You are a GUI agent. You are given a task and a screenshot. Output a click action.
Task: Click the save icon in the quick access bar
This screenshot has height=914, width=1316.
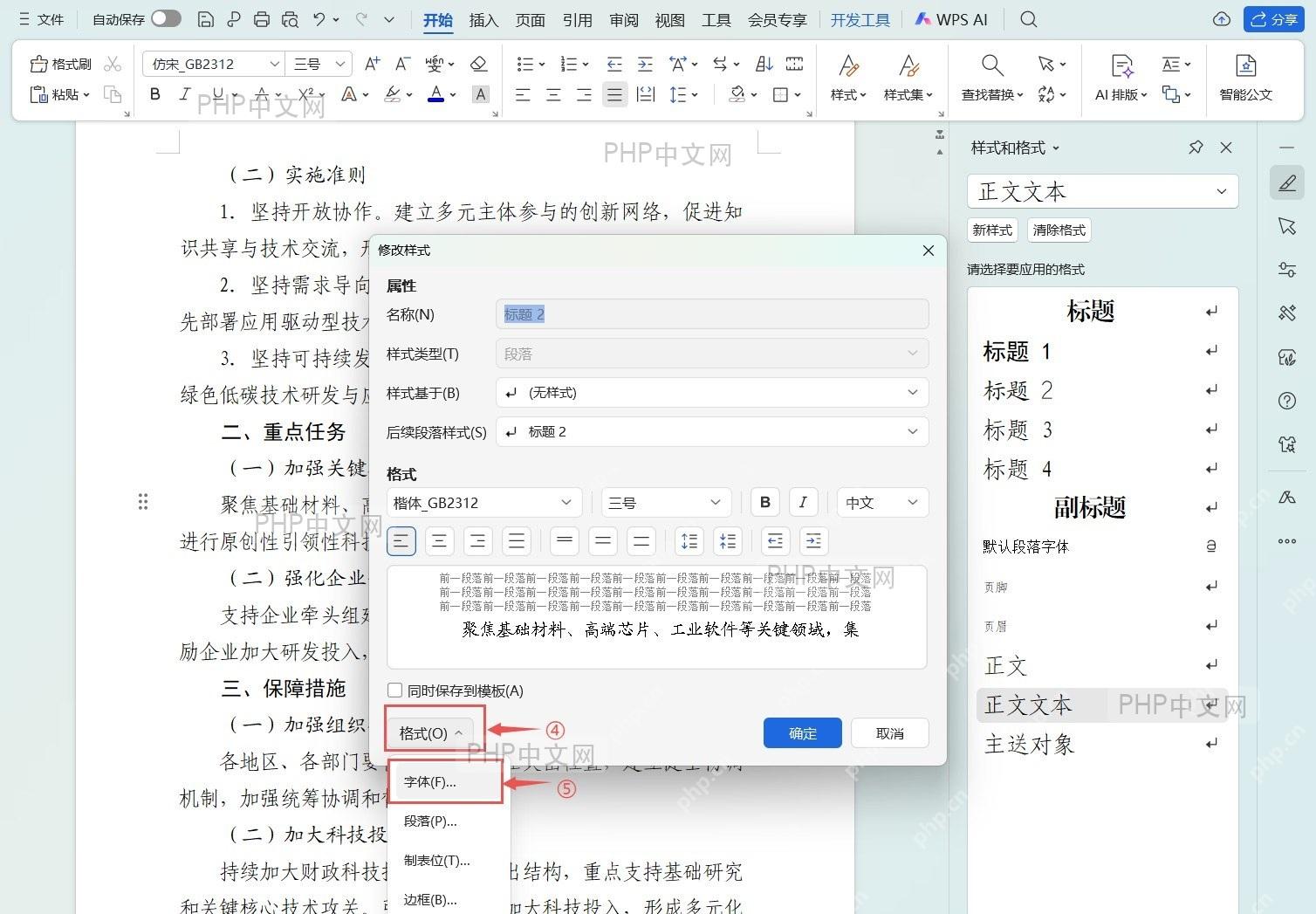pyautogui.click(x=205, y=19)
